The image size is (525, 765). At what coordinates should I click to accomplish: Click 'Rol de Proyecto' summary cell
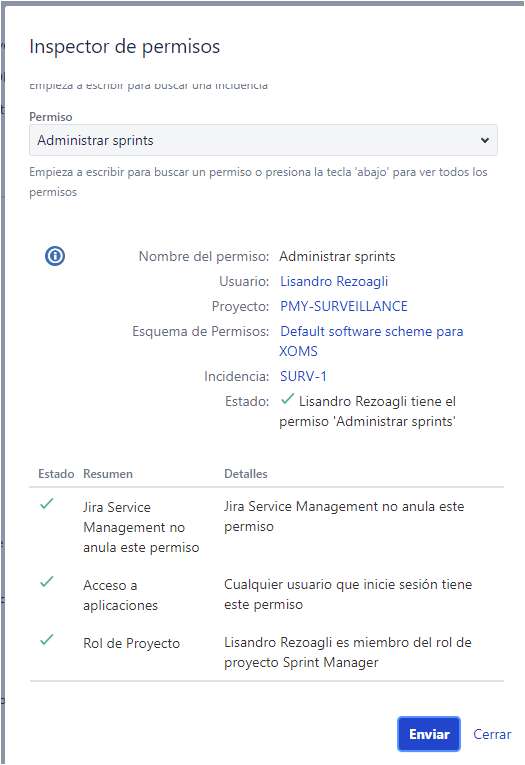coord(131,644)
